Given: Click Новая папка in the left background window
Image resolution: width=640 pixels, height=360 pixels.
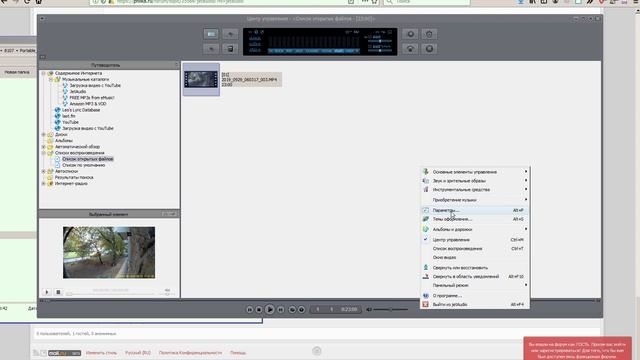Looking at the screenshot, I should [x=17, y=72].
